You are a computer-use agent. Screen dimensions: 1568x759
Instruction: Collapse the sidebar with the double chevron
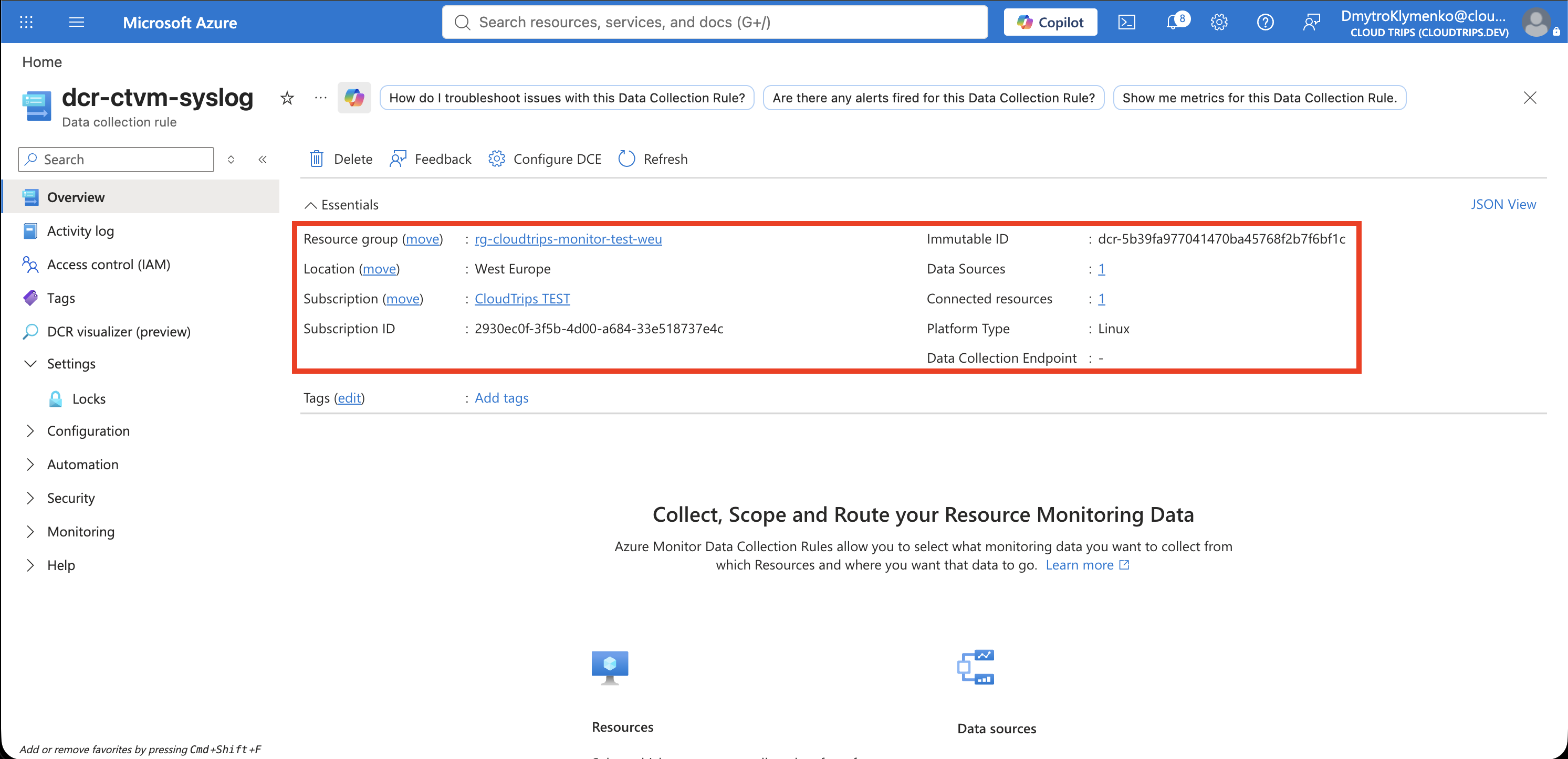pyautogui.click(x=263, y=160)
